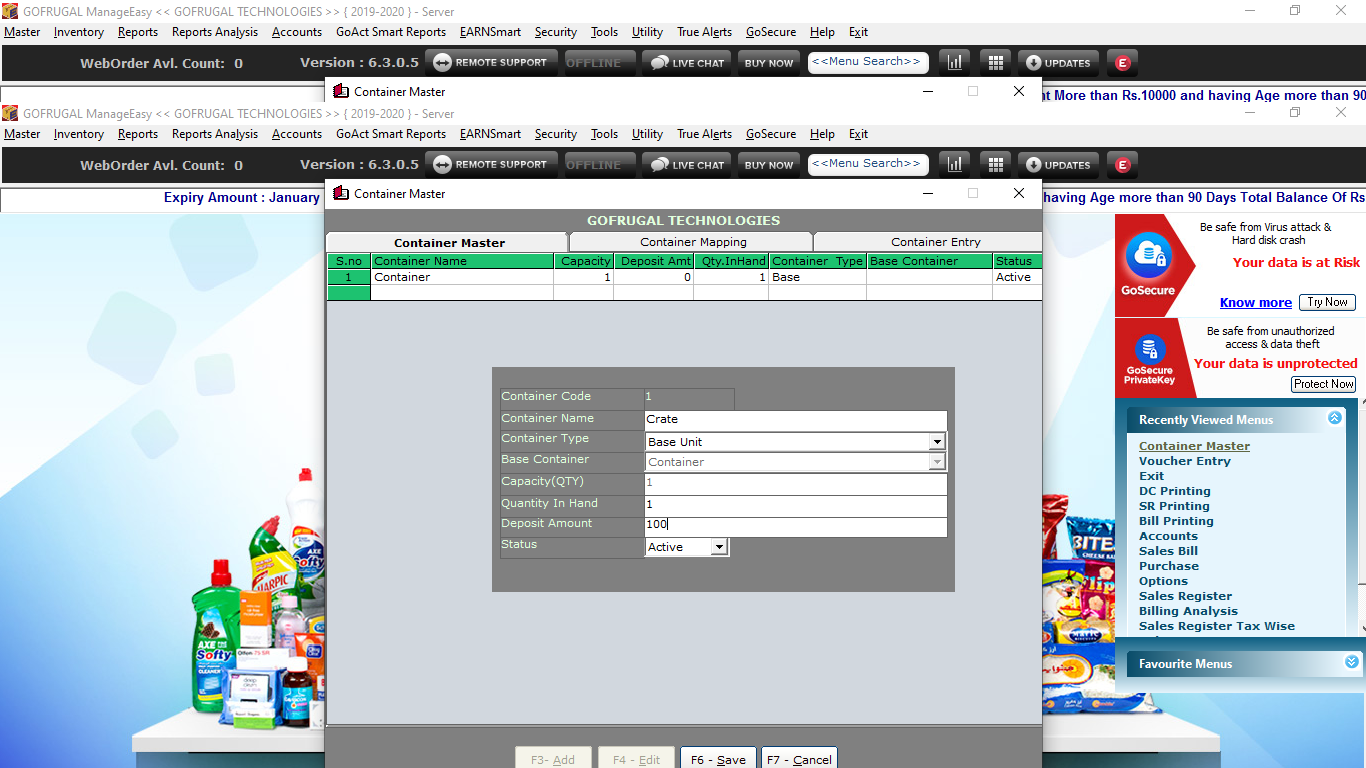Open the Master menu in the foreground window

tap(22, 134)
